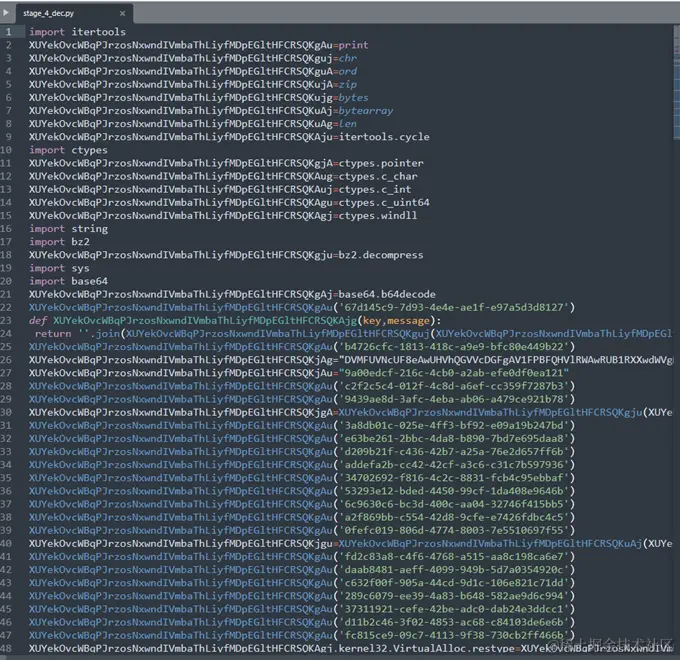Click string '6c9630c6-bc3d-400c-aa04-32746f415bb5'
The height and width of the screenshot is (660, 680).
point(454,504)
